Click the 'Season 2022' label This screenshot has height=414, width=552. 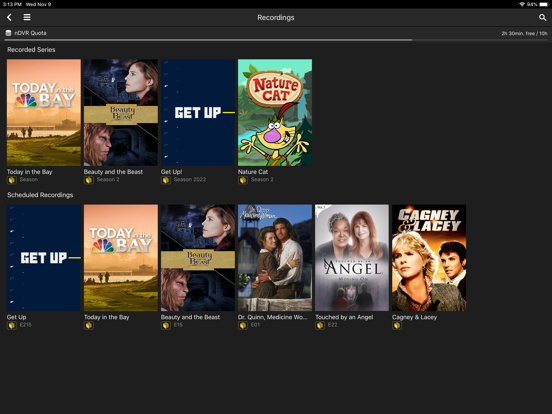click(190, 180)
